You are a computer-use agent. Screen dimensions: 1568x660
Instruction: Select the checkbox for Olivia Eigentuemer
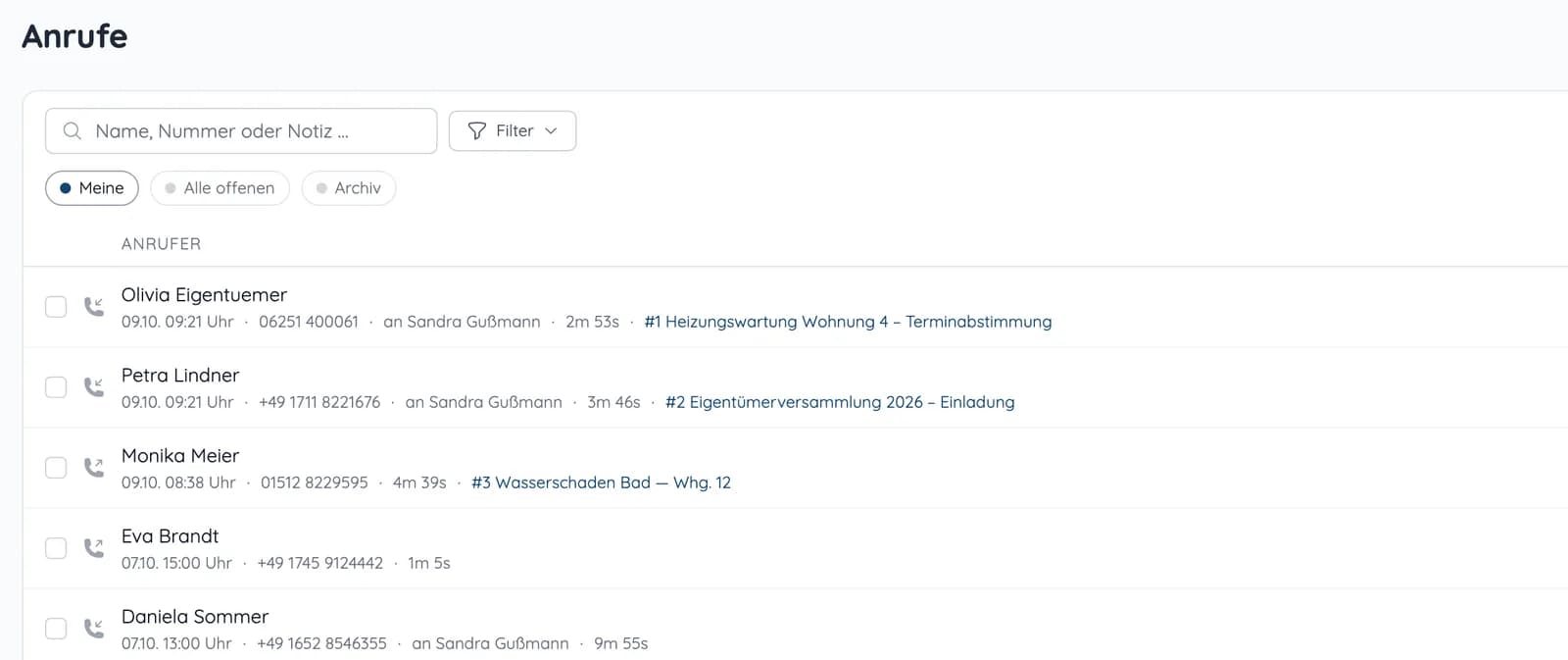pos(56,307)
